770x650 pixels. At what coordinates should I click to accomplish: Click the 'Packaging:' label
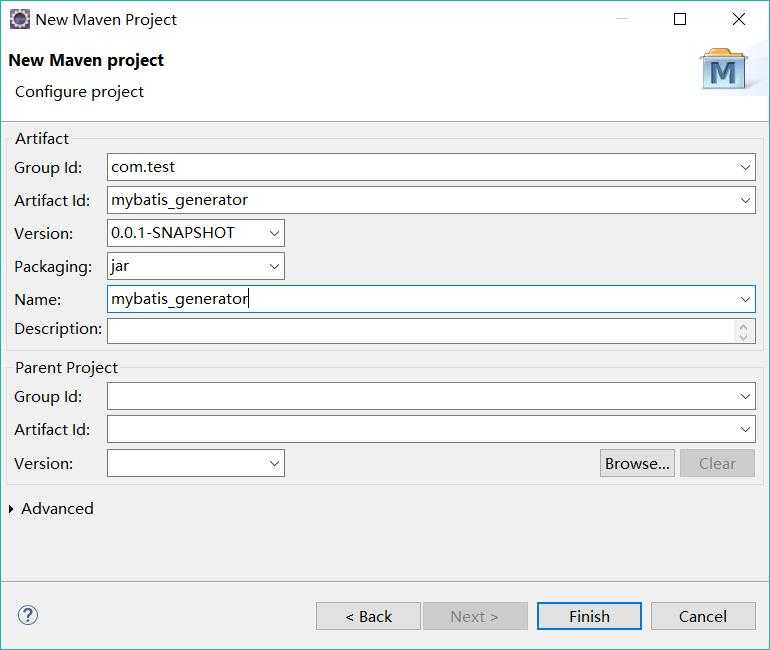pos(53,267)
